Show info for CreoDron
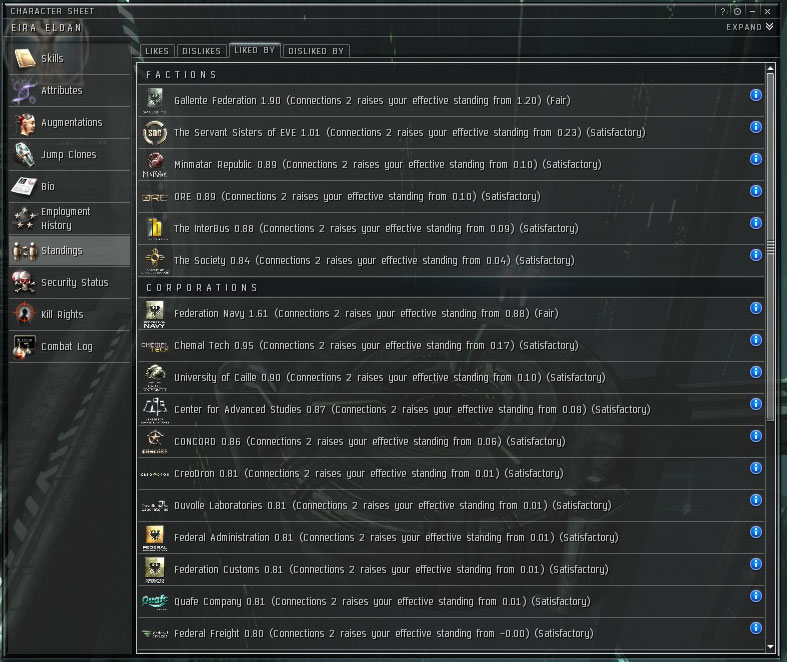This screenshot has width=787, height=662. coord(756,468)
